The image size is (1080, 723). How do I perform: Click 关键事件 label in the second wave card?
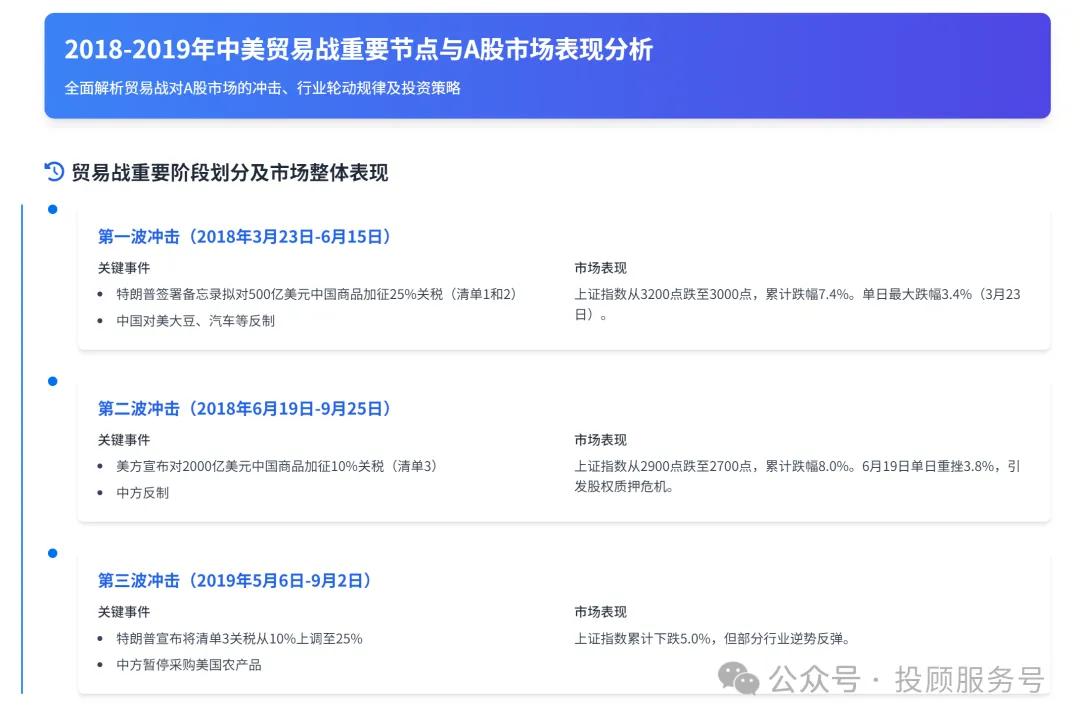[x=124, y=440]
